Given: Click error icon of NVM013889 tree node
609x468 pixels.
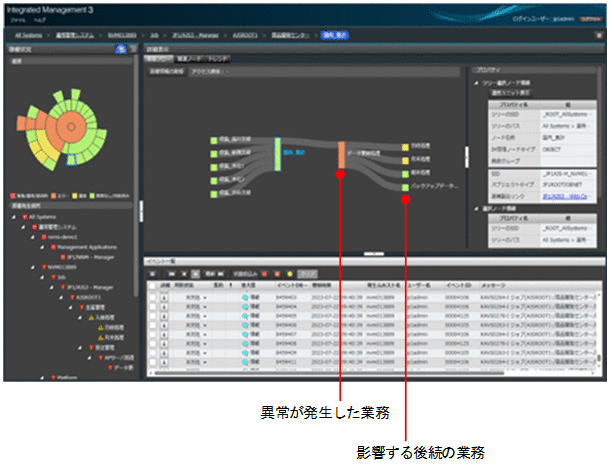Looking at the screenshot, I should coord(44,267).
